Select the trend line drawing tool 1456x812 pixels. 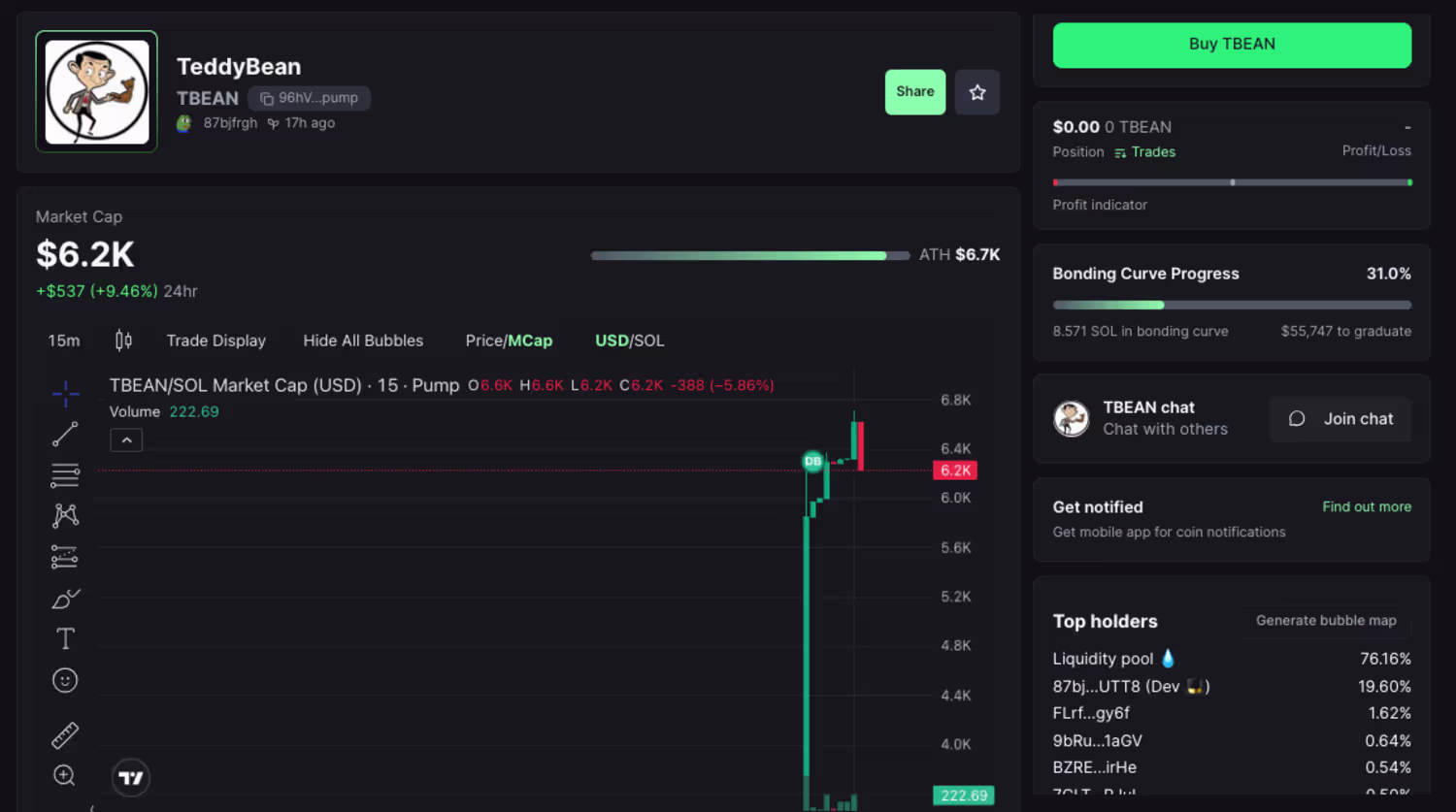65,435
